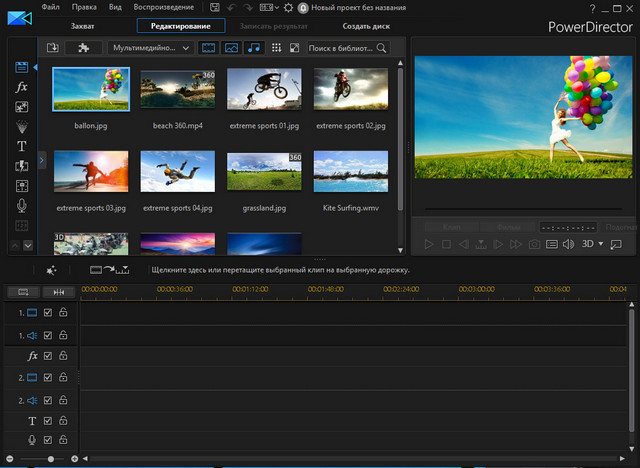This screenshot has height=468, width=640.
Task: Toggle lock on audio track 2
Action: pos(63,400)
